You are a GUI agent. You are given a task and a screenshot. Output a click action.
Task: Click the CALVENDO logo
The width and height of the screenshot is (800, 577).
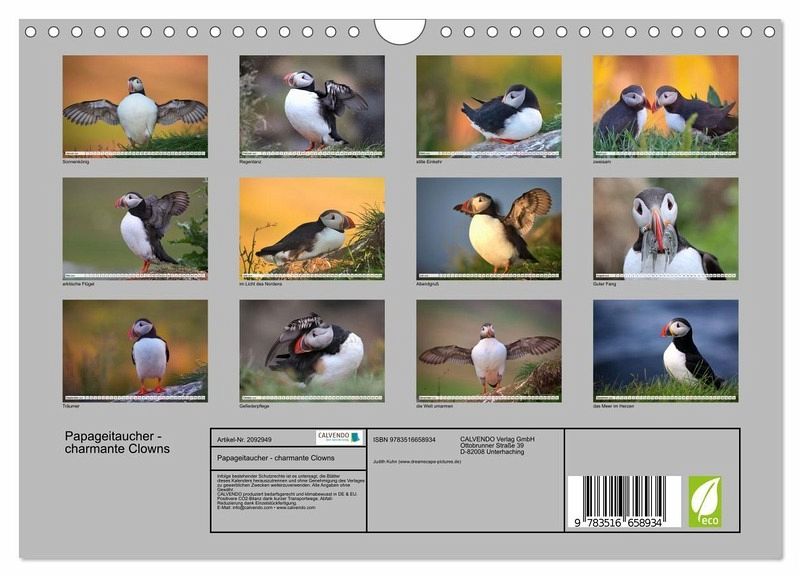pyautogui.click(x=339, y=437)
